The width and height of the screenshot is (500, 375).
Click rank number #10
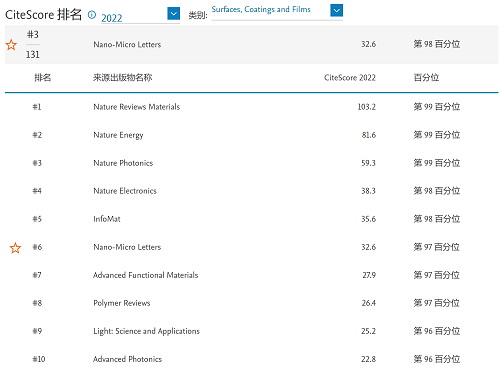pyautogui.click(x=39, y=359)
